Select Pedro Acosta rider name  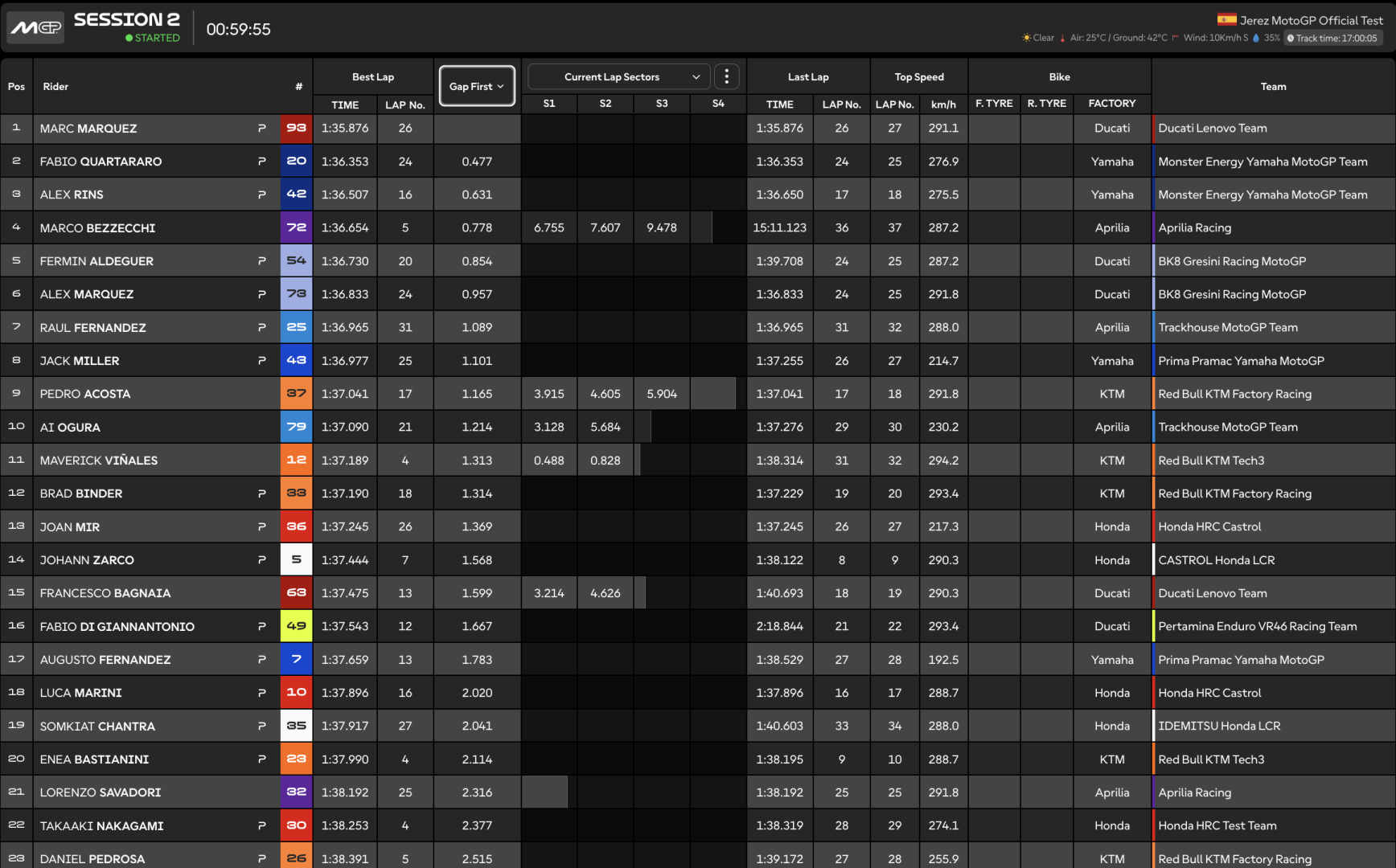84,394
